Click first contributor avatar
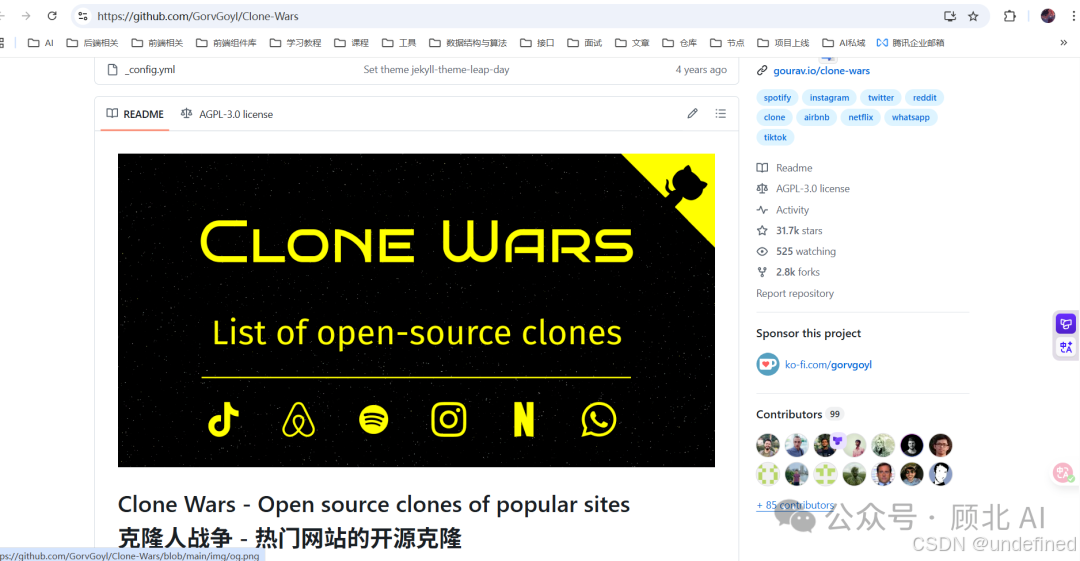This screenshot has height=561, width=1080. 768,445
